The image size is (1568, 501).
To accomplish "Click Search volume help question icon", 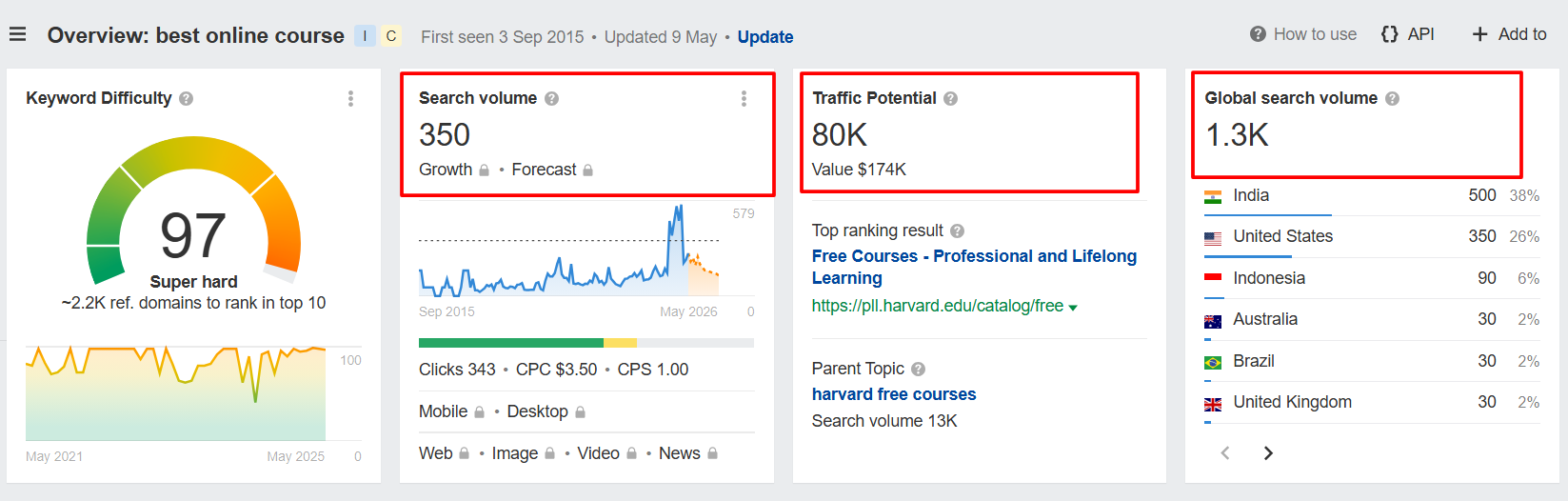I will (551, 98).
